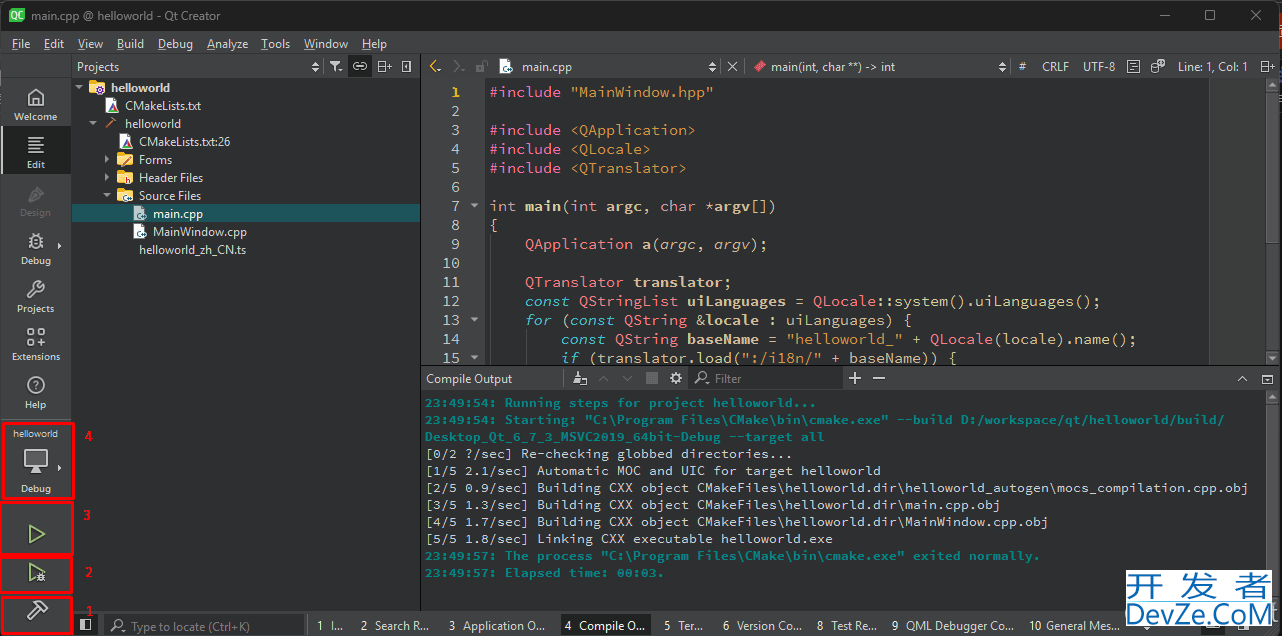Click the Run button (green play arrow)
This screenshot has height=636, width=1282.
pyautogui.click(x=36, y=534)
